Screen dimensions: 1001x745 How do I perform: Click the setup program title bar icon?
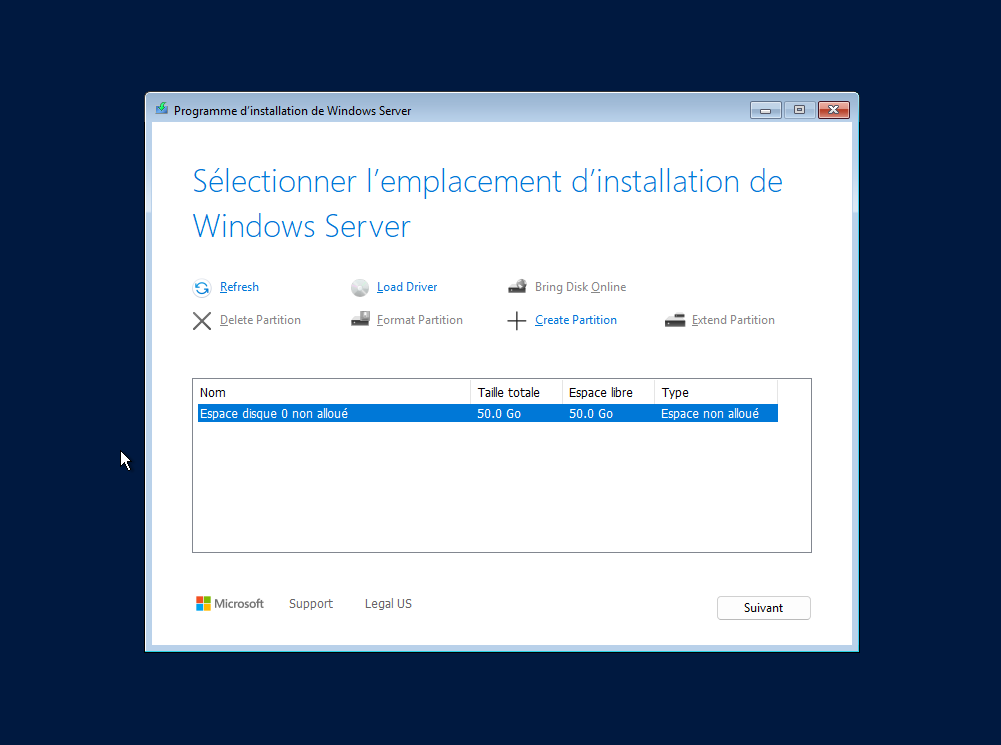[162, 109]
